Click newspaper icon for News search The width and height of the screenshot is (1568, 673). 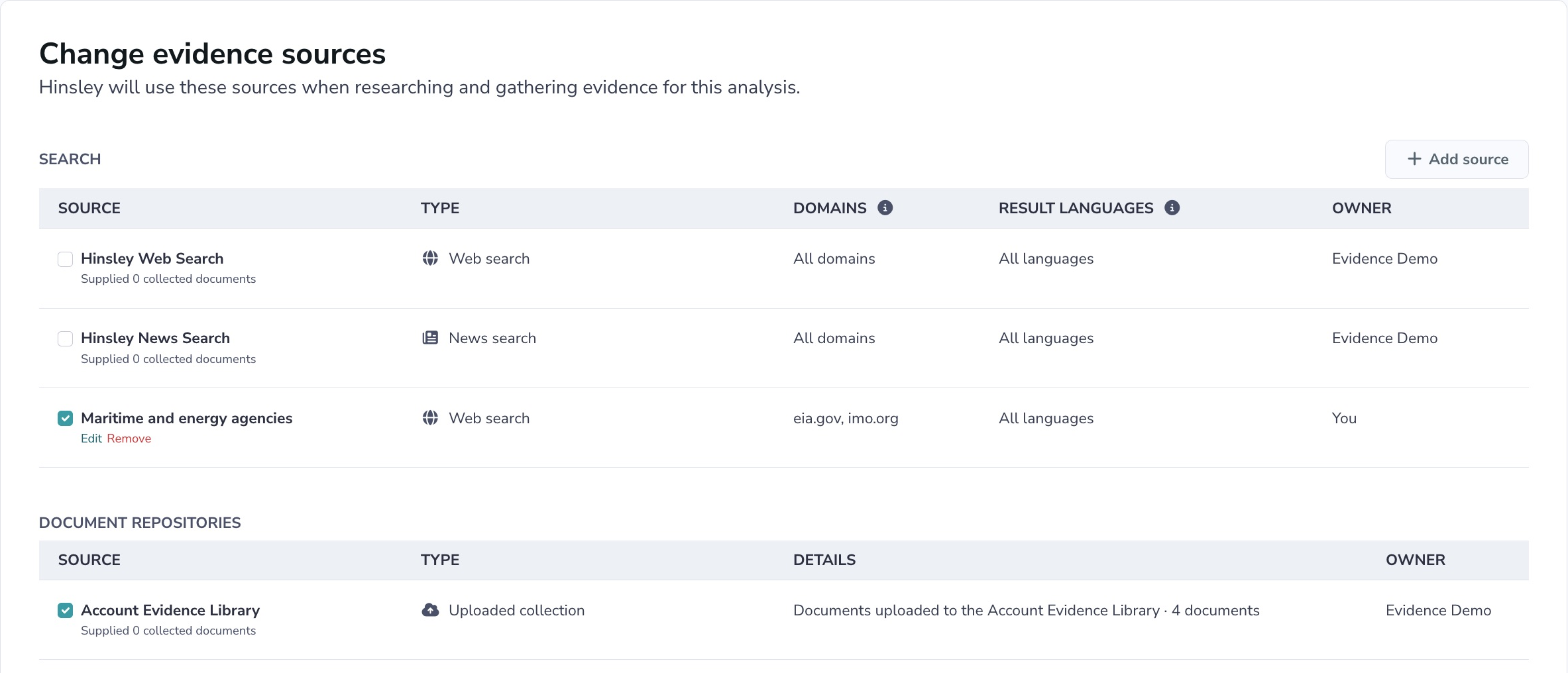click(x=430, y=338)
